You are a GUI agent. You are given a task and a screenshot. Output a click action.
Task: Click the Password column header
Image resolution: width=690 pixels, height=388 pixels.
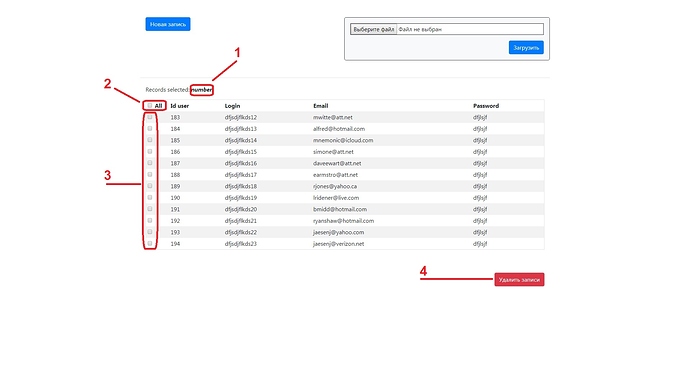[486, 106]
